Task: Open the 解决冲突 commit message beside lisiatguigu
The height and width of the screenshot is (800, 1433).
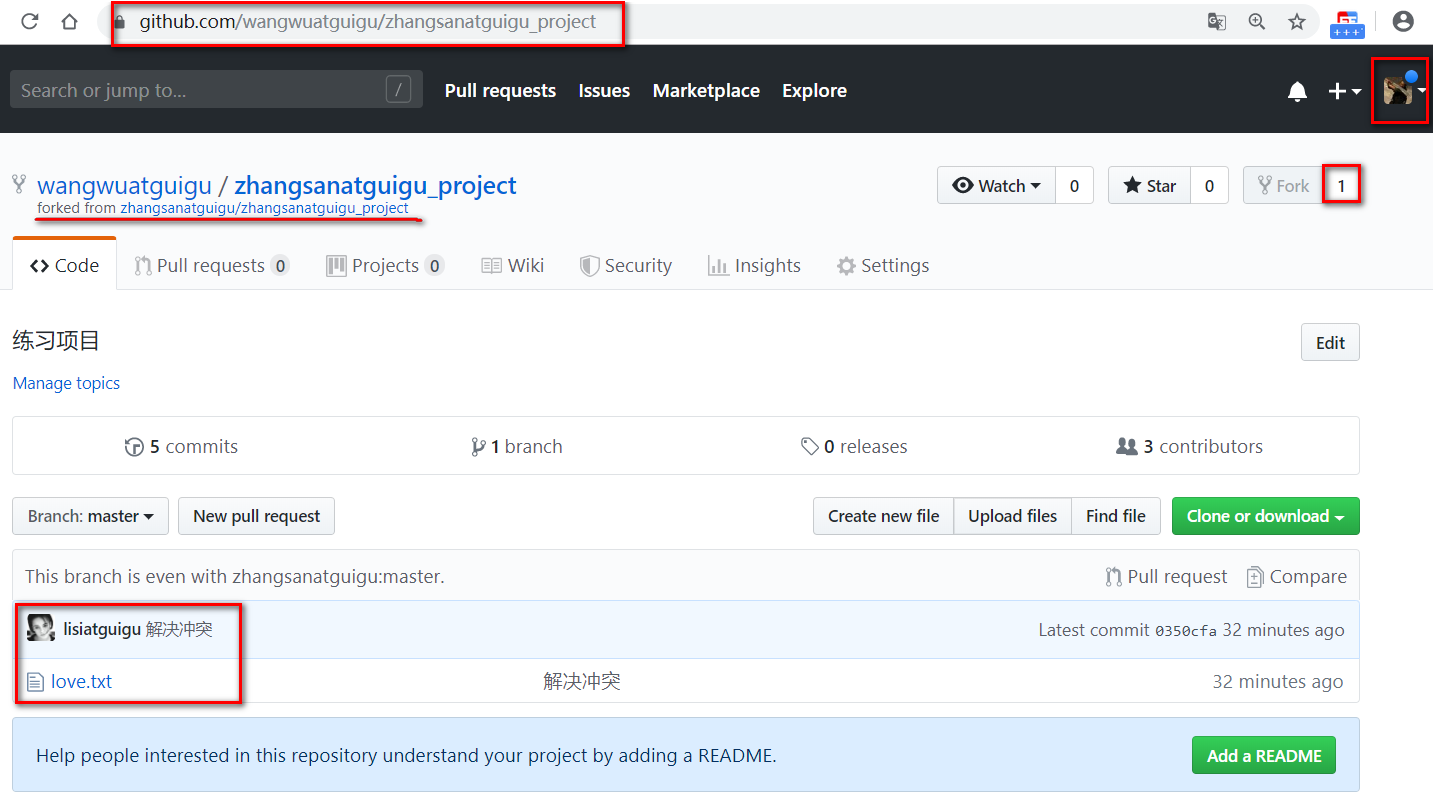Action: (x=179, y=629)
